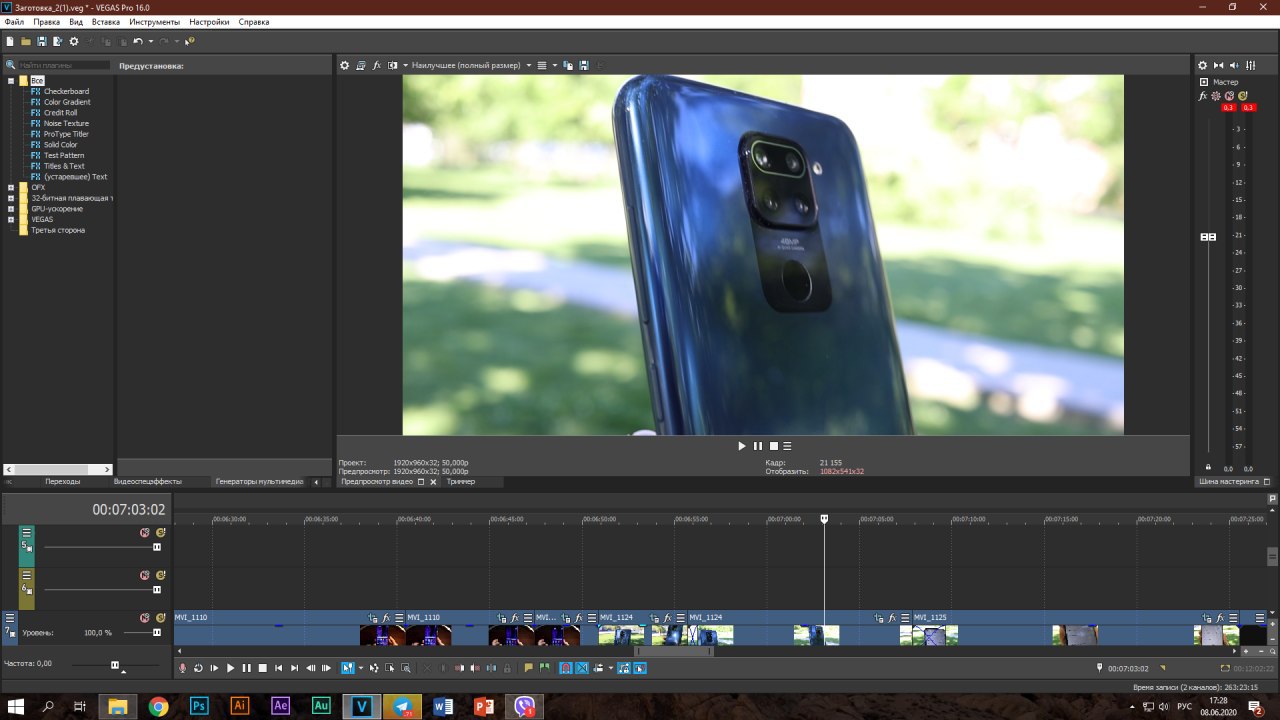Select the ProType Titler generator
The height and width of the screenshot is (720, 1280).
[x=66, y=134]
